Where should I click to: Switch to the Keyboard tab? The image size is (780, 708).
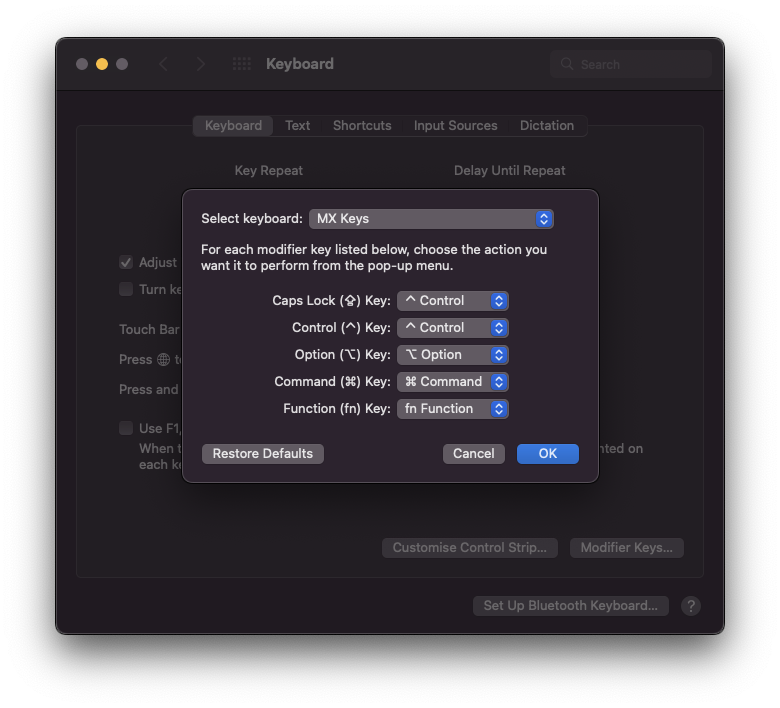[233, 126]
